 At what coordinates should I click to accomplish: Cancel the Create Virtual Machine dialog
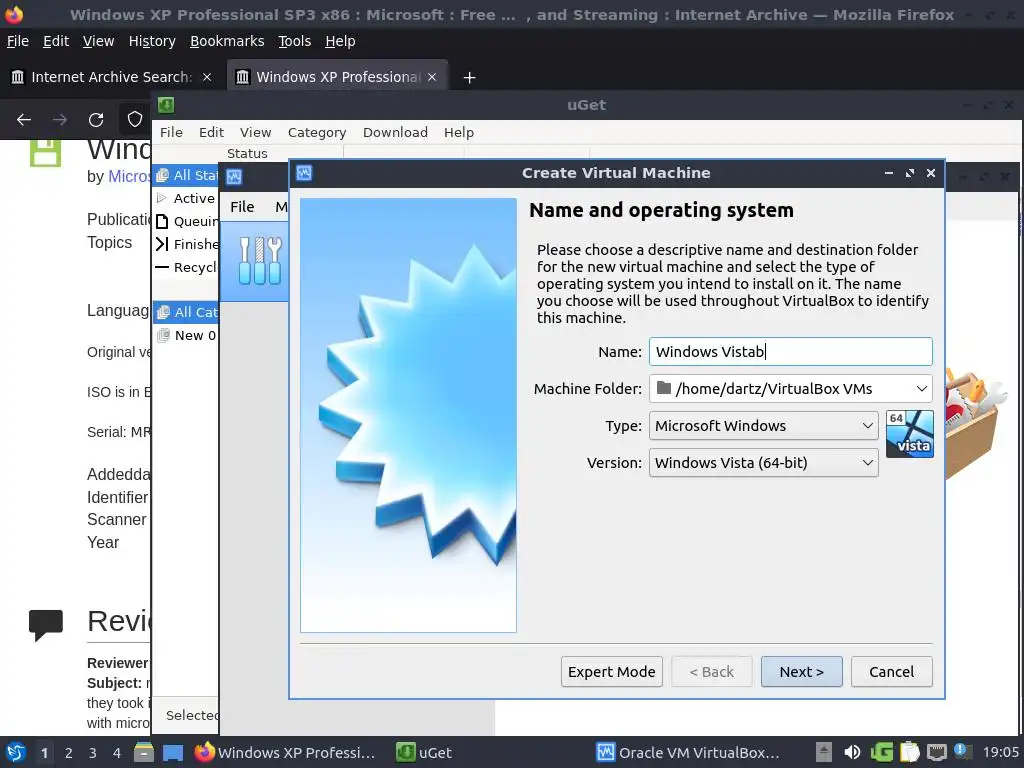click(x=891, y=671)
